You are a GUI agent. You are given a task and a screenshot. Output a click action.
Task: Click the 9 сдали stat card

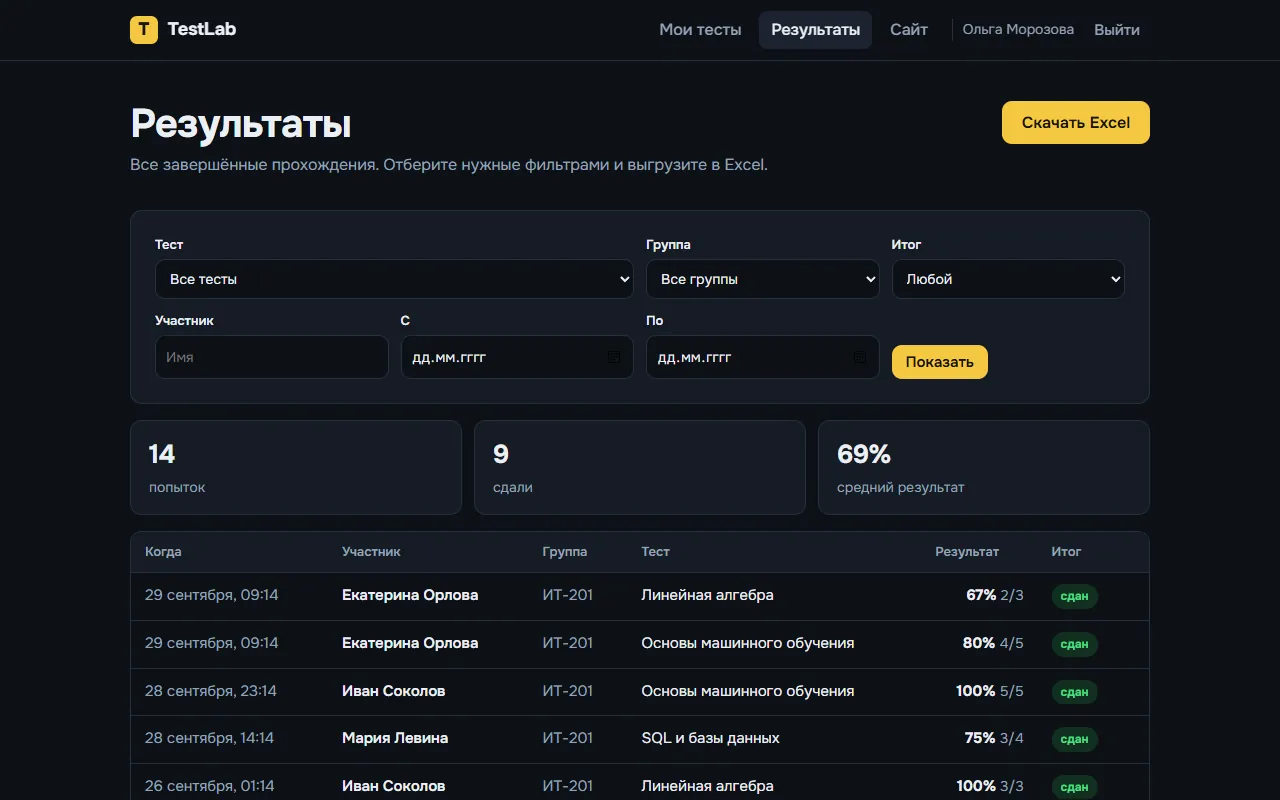[640, 467]
